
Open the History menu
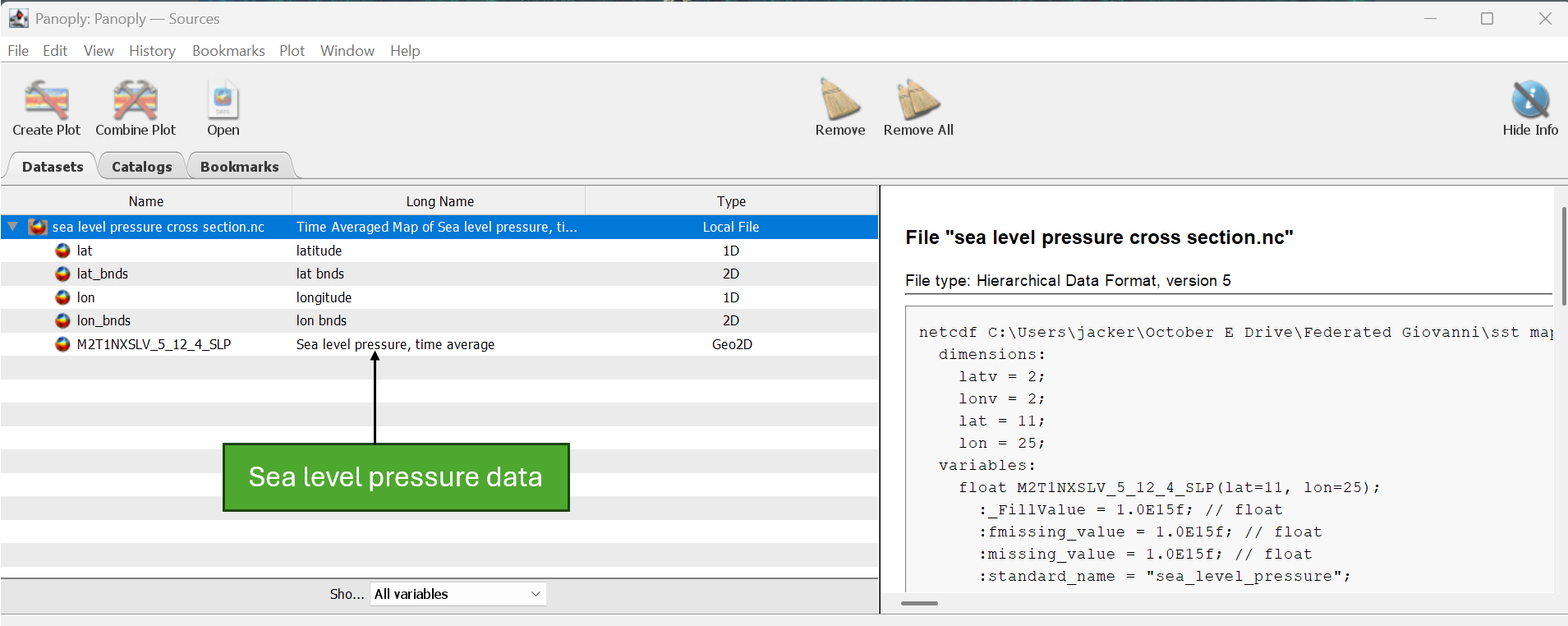point(152,51)
